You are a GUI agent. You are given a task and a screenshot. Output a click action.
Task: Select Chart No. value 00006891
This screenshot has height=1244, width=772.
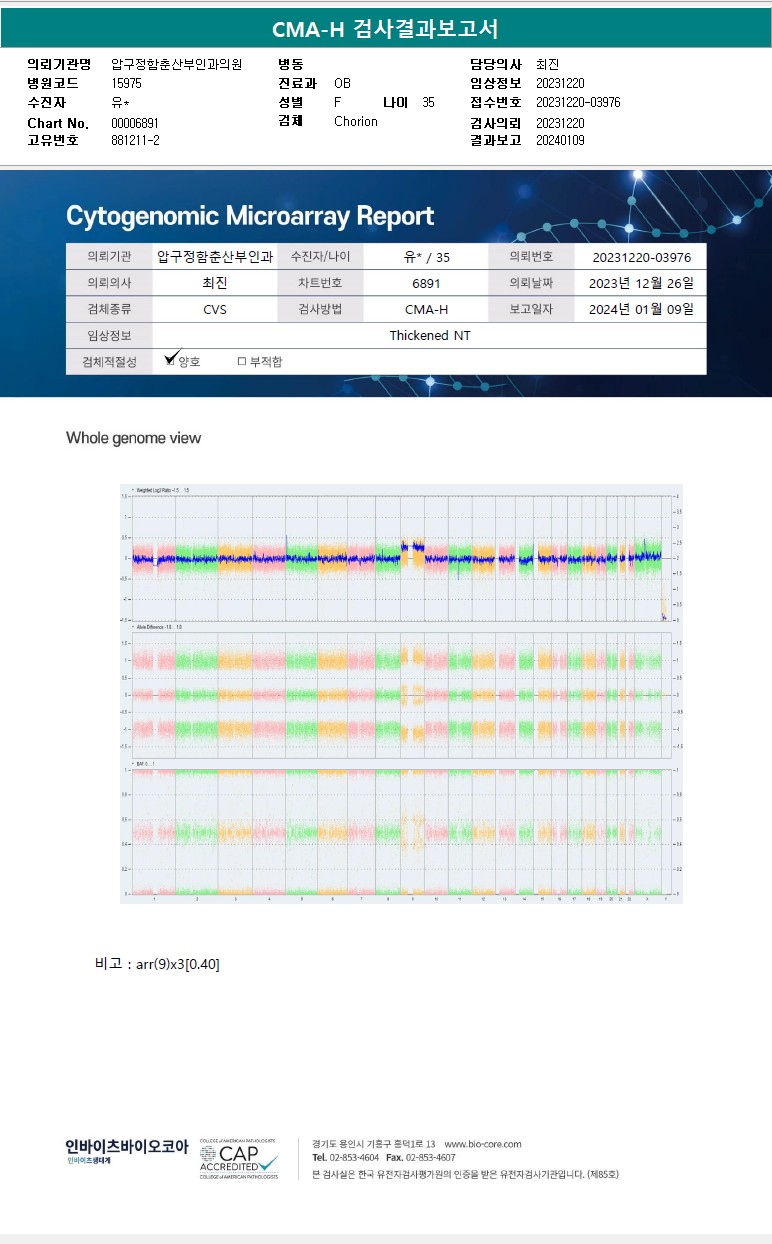pos(135,123)
